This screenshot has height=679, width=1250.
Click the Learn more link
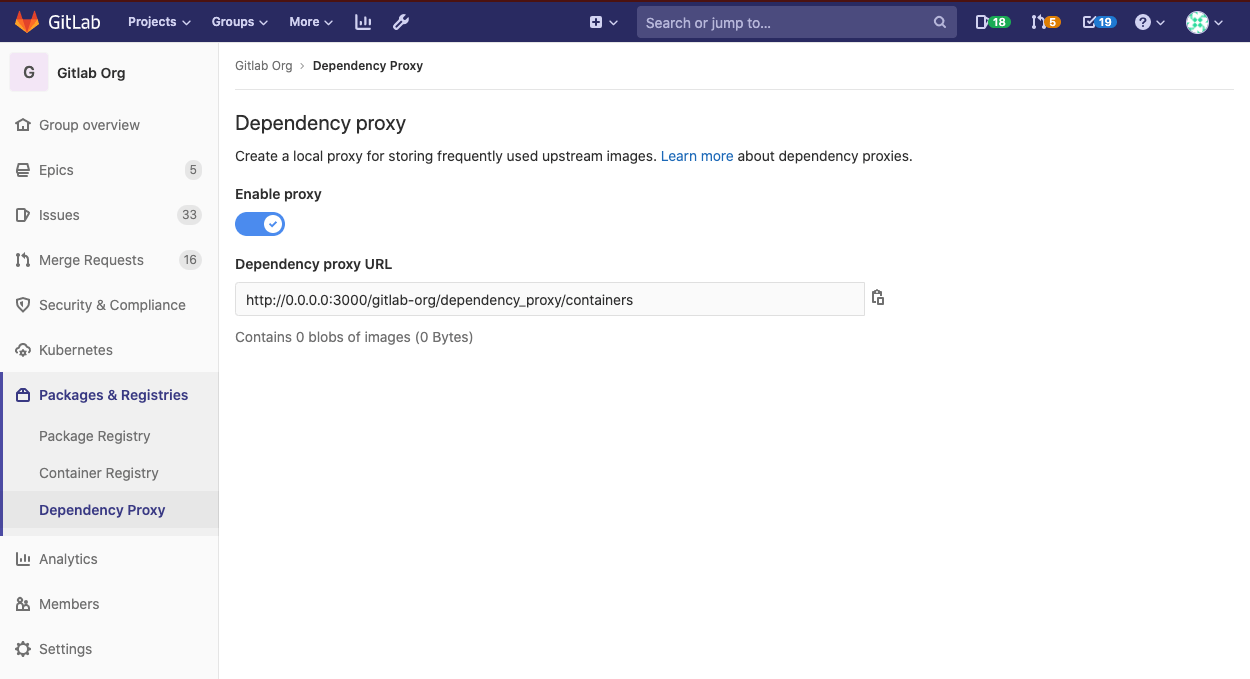coord(697,156)
